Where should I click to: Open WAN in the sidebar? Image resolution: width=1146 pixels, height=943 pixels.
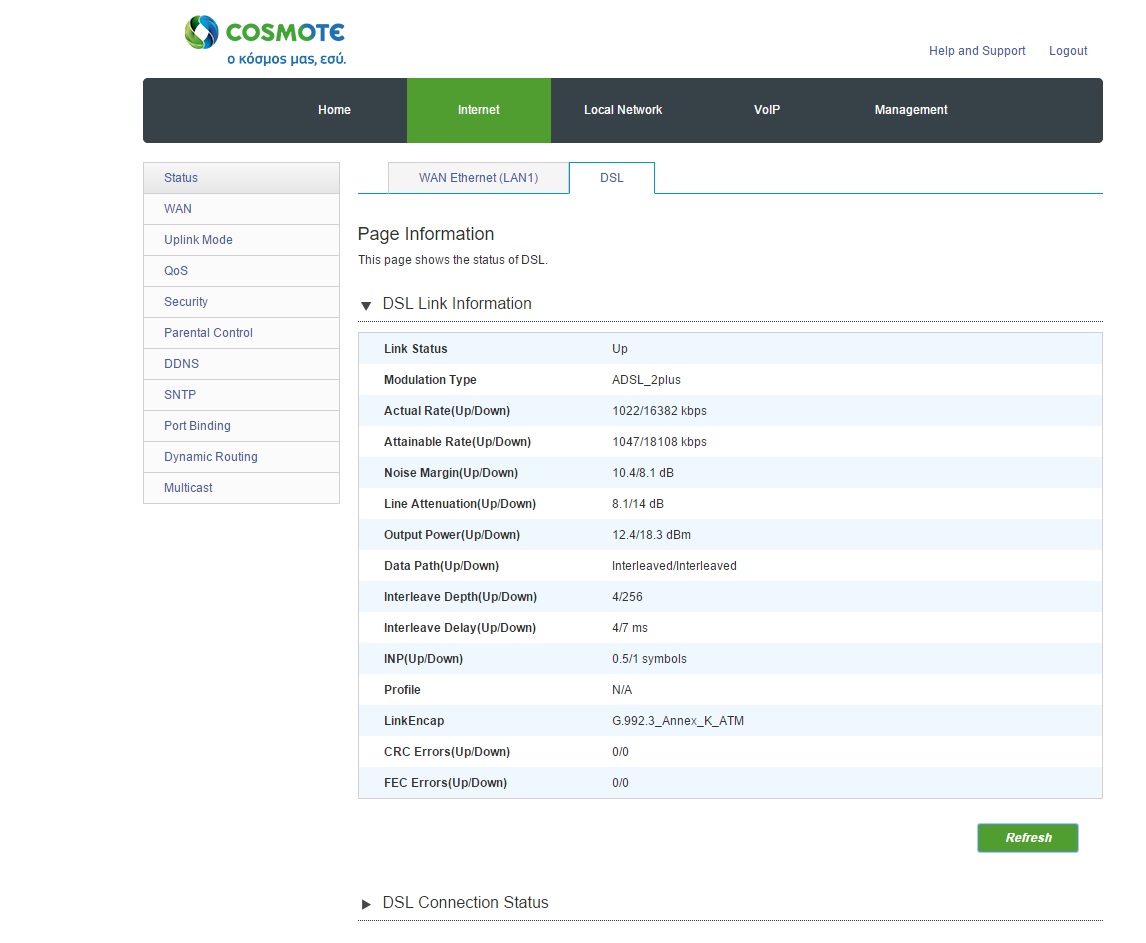click(241, 208)
